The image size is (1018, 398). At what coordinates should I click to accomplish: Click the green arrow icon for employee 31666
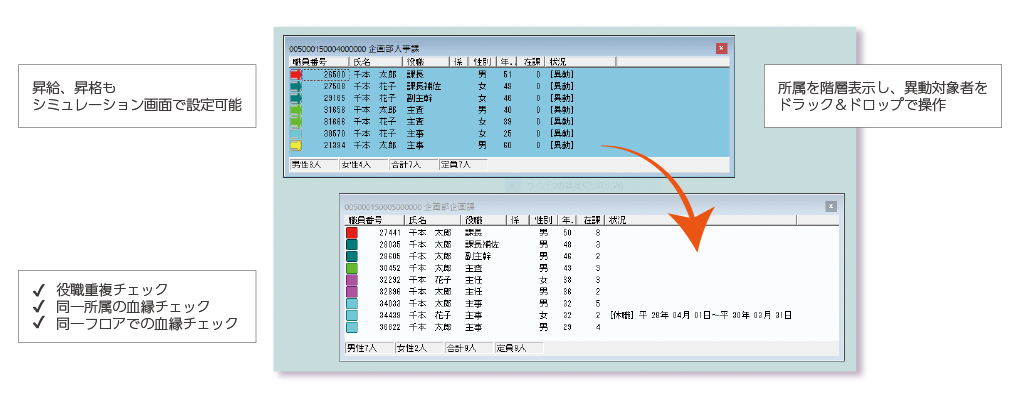tap(296, 121)
